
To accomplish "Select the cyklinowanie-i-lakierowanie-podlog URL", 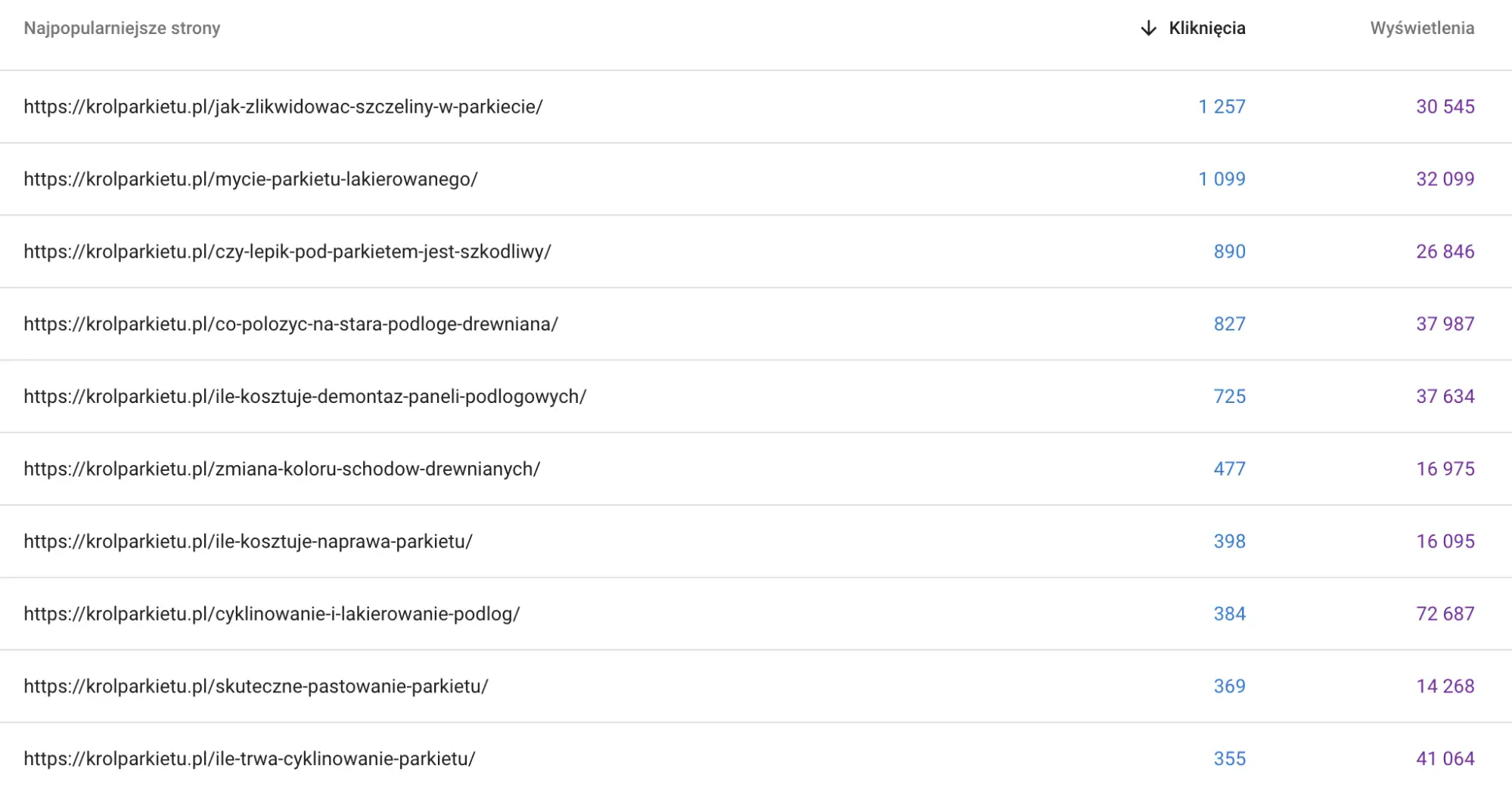I will click(x=272, y=614).
